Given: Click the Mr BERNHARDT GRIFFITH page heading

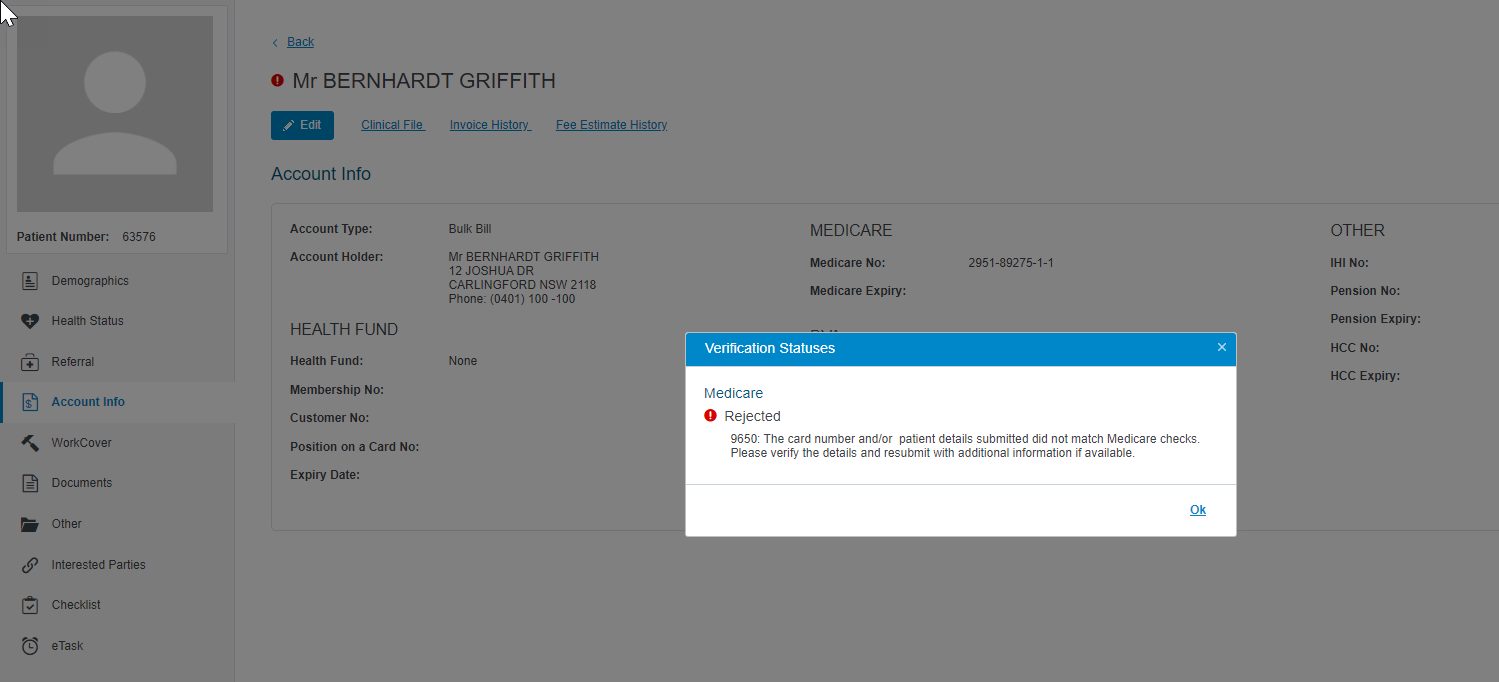Looking at the screenshot, I should 424,81.
